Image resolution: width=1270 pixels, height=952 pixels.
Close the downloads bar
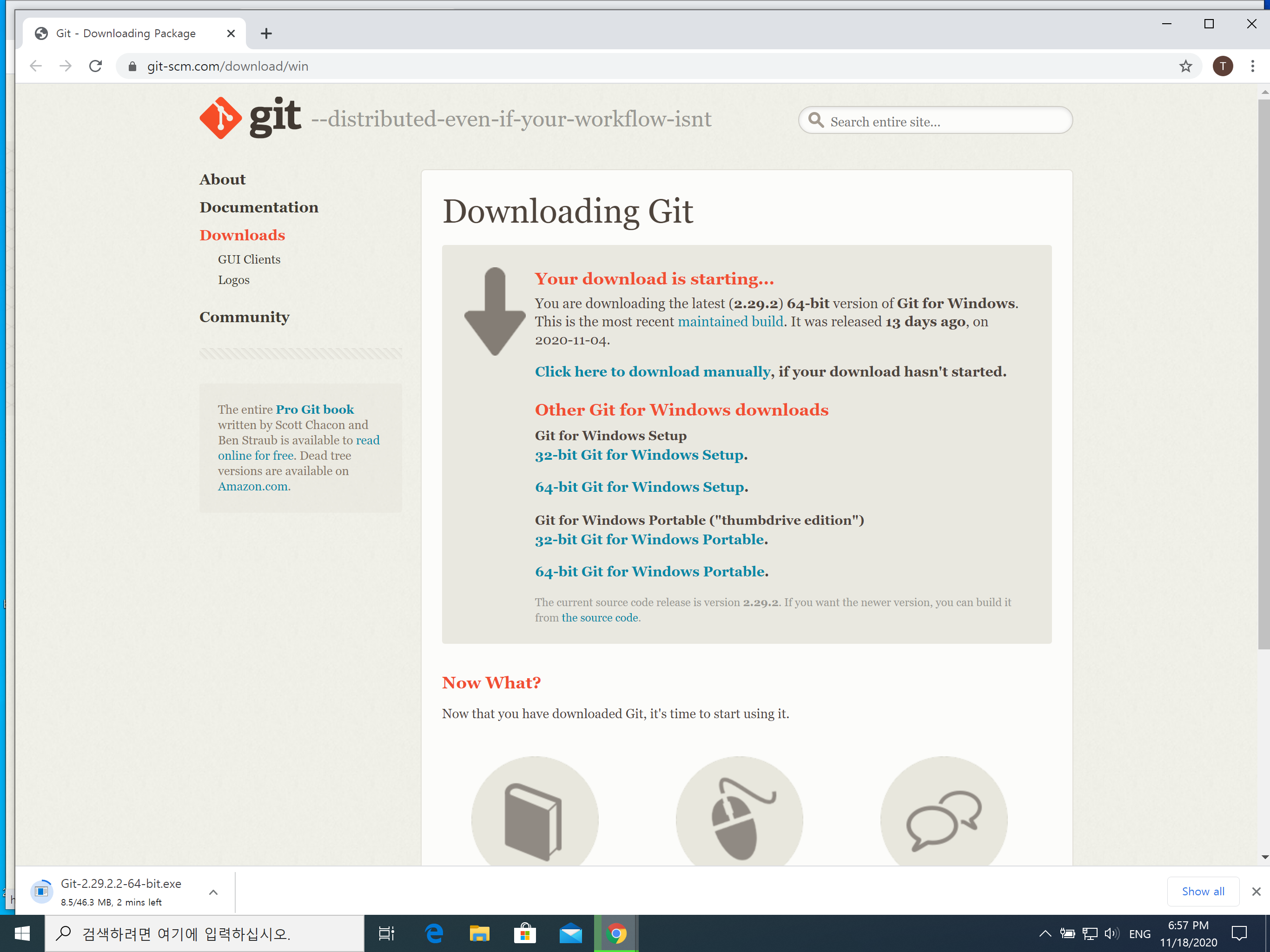(x=1256, y=891)
